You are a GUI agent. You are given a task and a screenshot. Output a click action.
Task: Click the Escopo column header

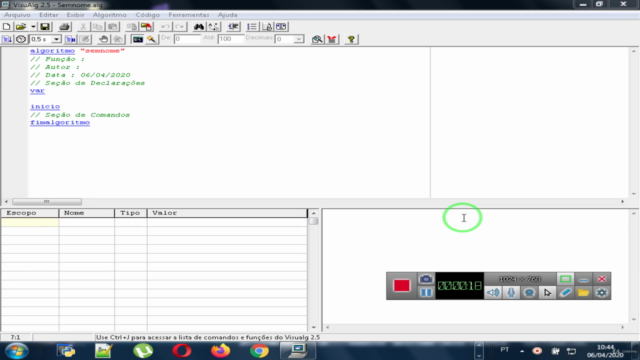30,213
